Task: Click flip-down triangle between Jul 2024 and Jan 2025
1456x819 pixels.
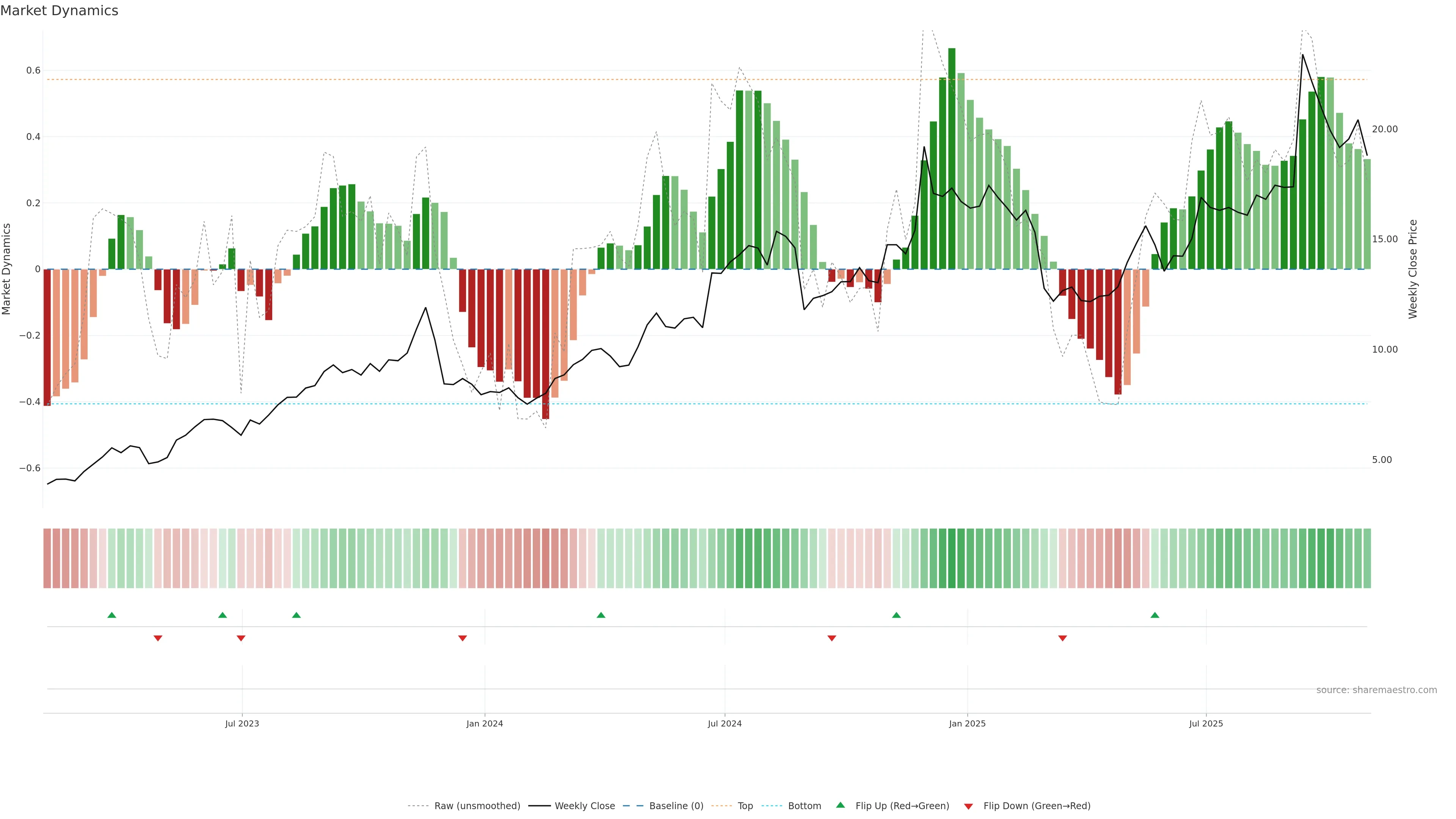Action: pos(832,638)
